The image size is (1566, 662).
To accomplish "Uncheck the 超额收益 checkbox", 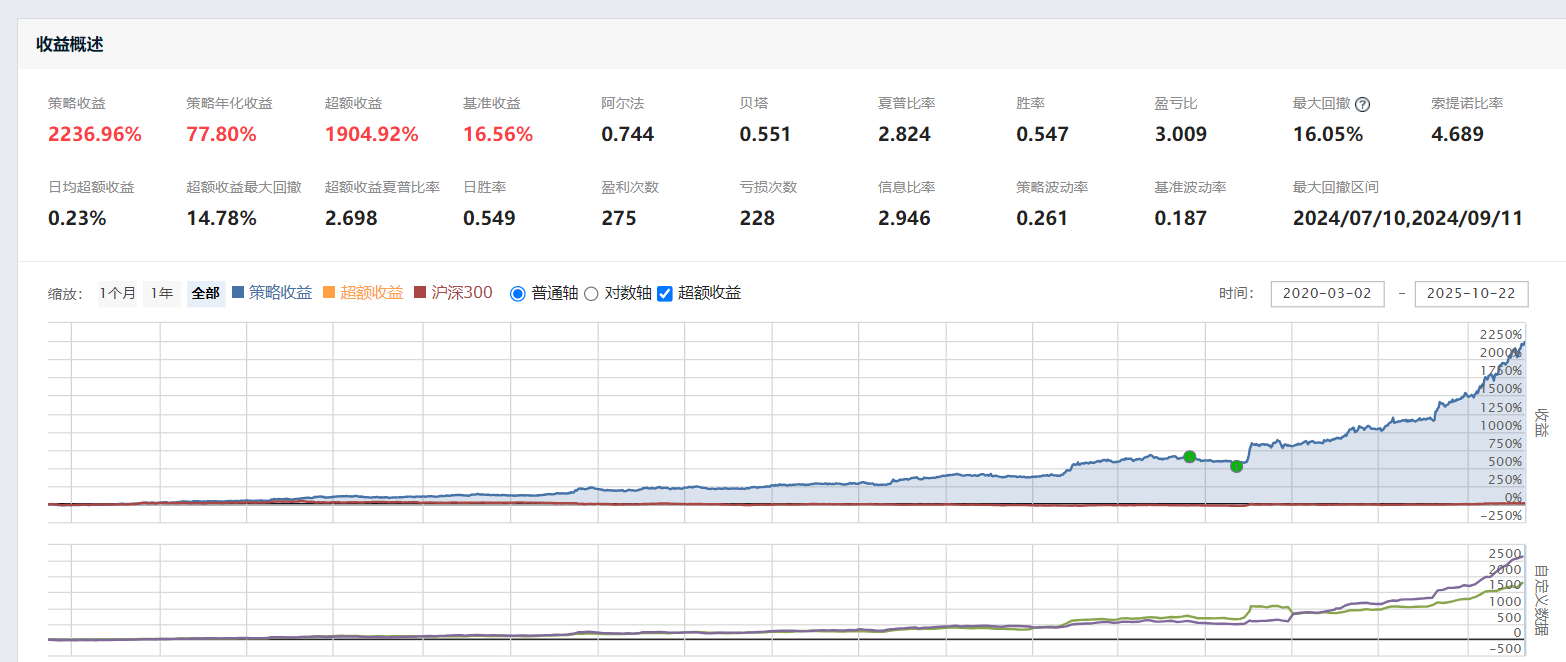I will coord(665,294).
